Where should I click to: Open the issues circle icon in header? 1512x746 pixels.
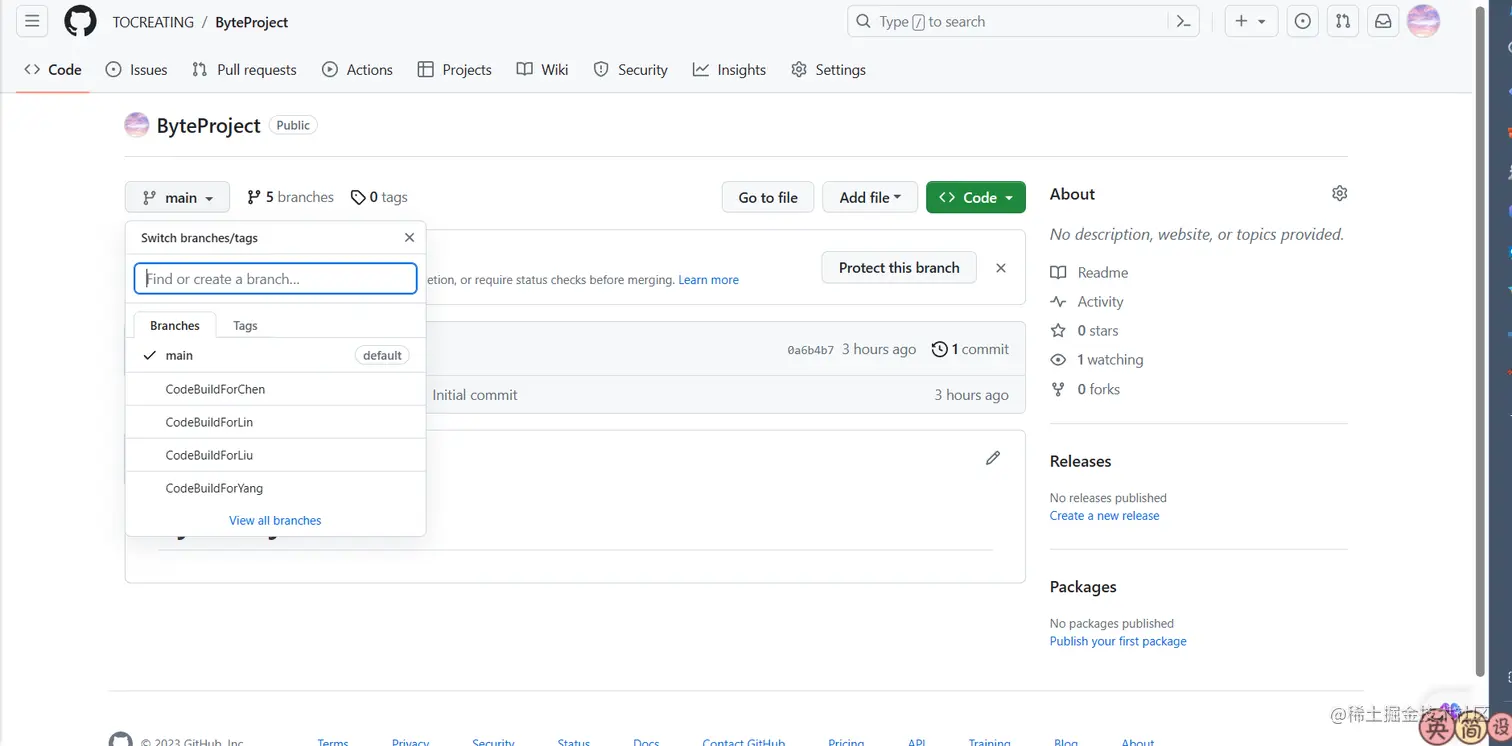coord(1302,21)
